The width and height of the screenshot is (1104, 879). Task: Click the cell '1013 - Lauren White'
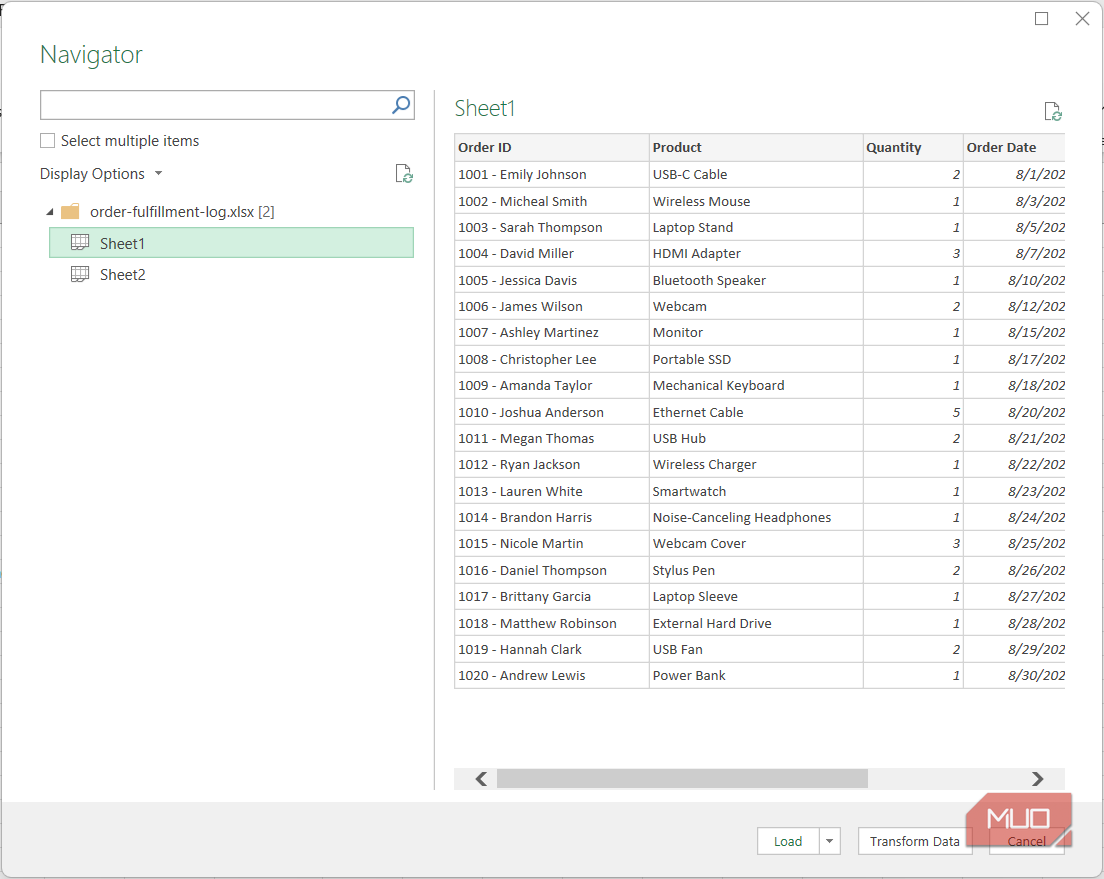(552, 490)
